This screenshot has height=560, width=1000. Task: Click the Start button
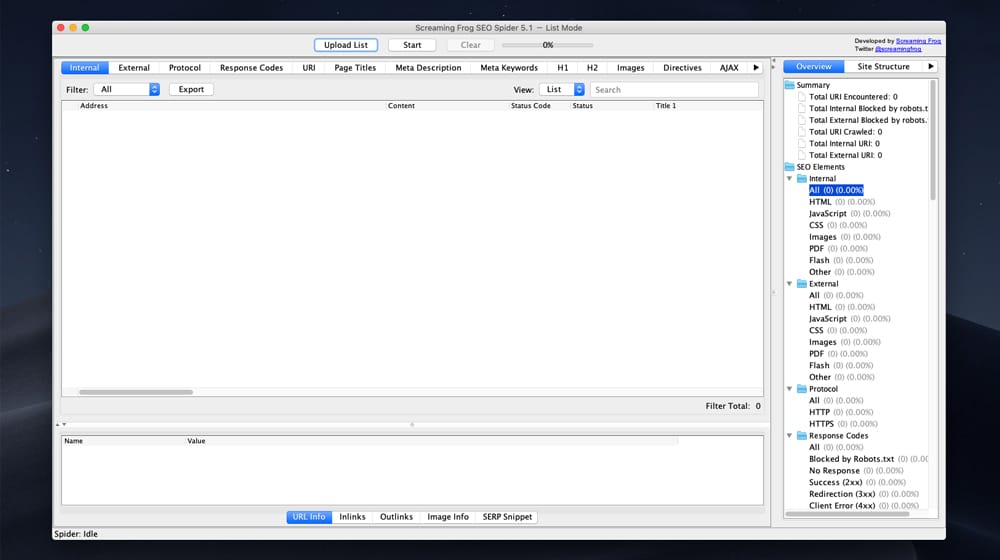pos(412,45)
